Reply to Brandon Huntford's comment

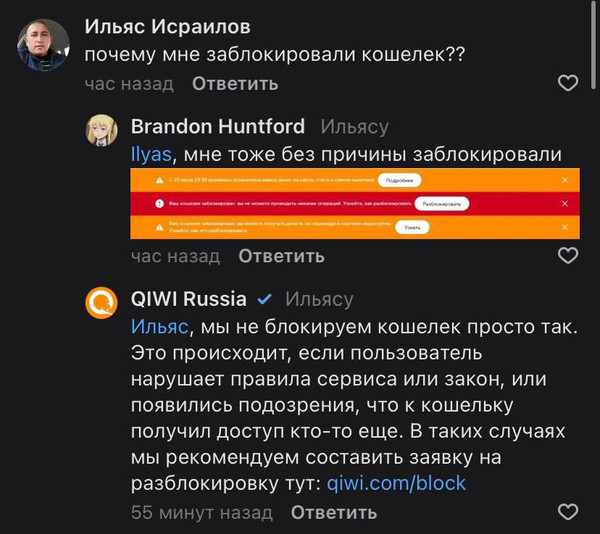click(281, 256)
